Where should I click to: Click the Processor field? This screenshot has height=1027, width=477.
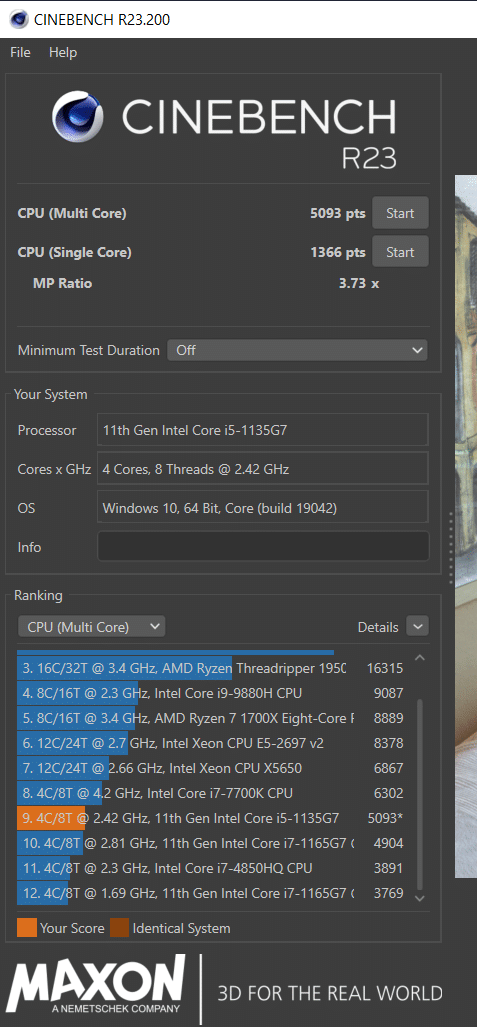[x=263, y=430]
